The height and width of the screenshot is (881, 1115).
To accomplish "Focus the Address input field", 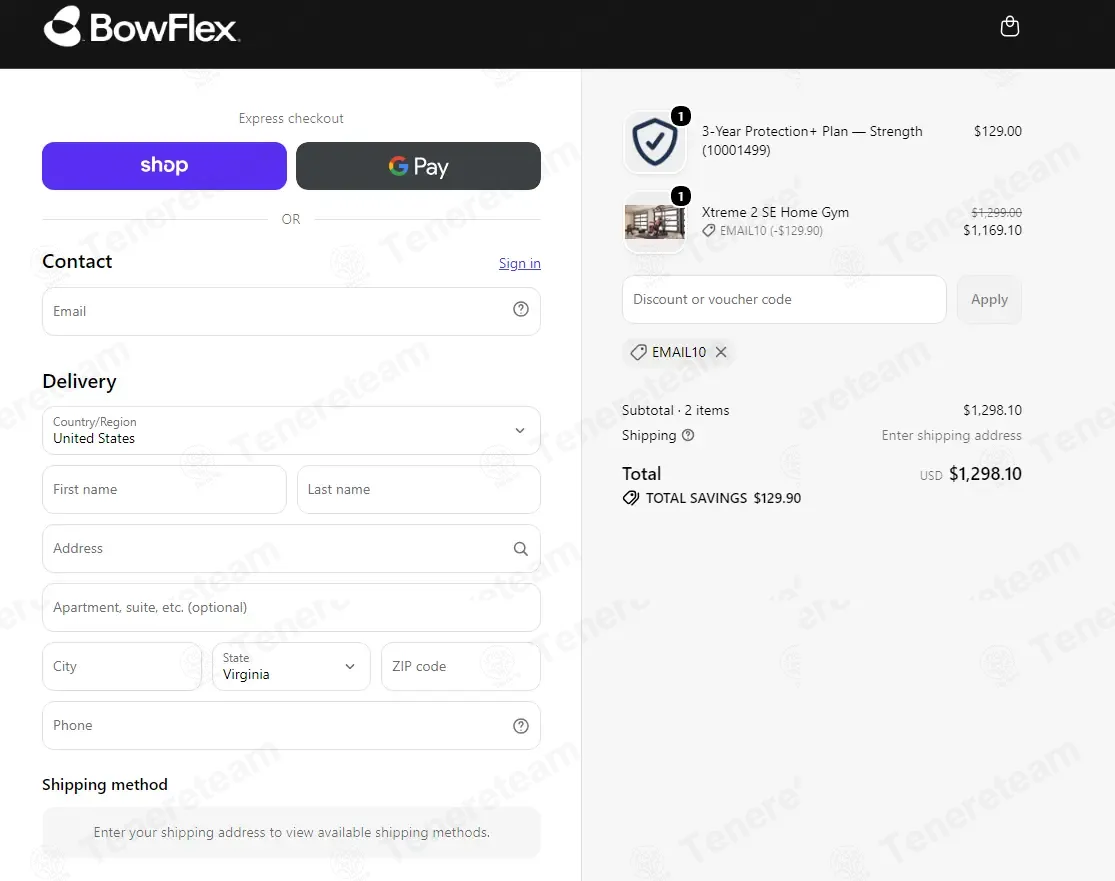I will [292, 548].
